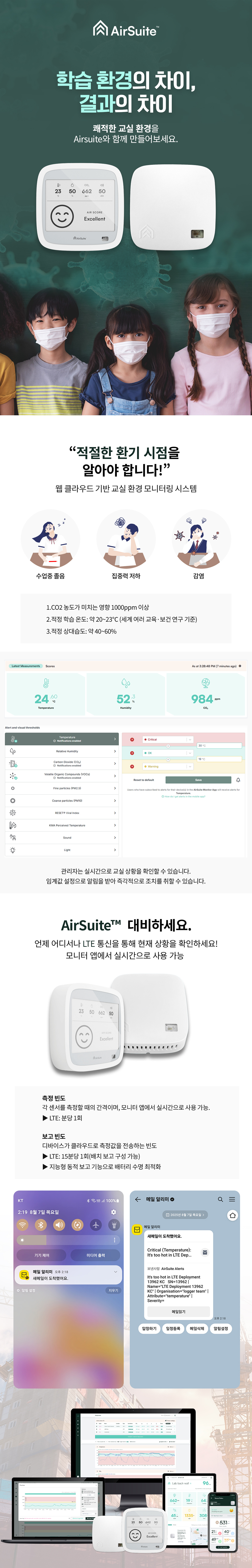
Task: Switch to the Scores tab
Action: pyautogui.click(x=50, y=666)
